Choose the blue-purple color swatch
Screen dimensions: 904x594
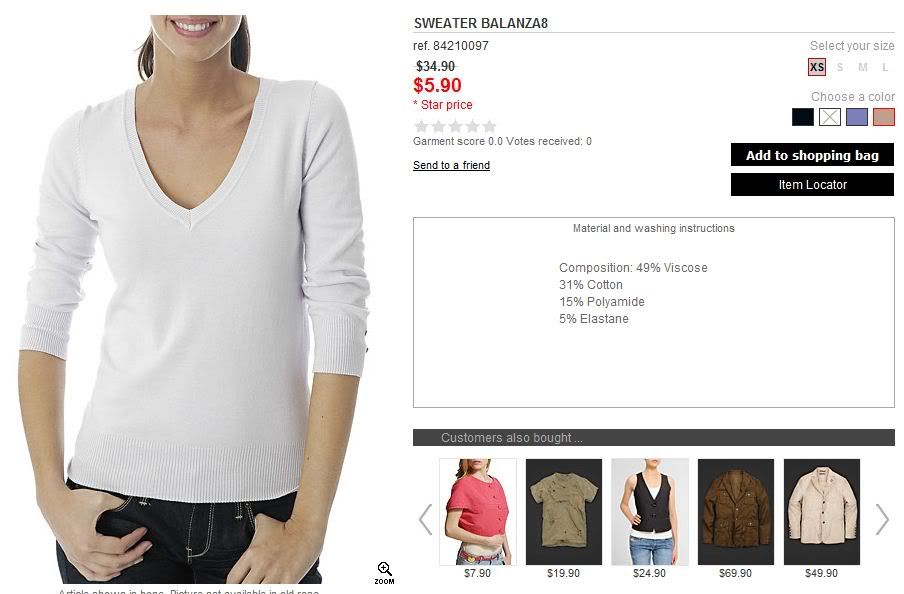point(857,117)
